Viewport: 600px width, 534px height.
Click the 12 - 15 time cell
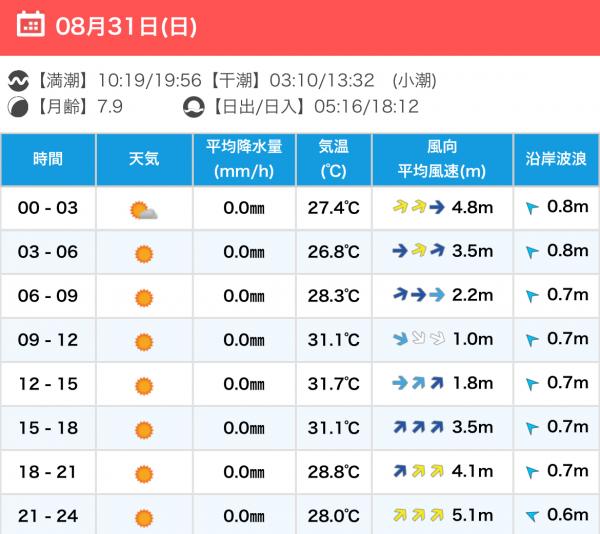coord(48,384)
